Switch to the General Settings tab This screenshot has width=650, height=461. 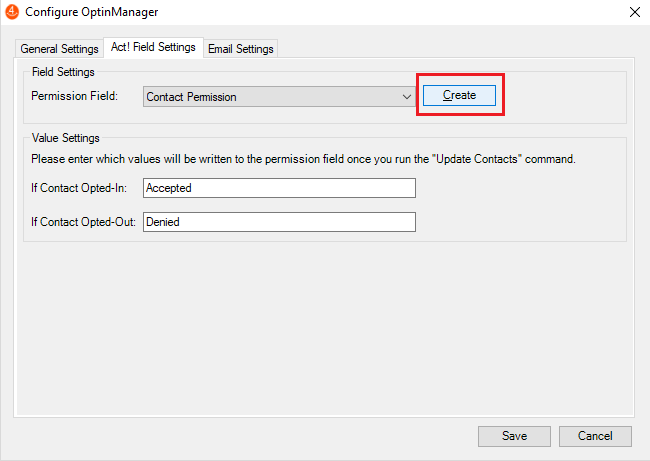(x=59, y=49)
